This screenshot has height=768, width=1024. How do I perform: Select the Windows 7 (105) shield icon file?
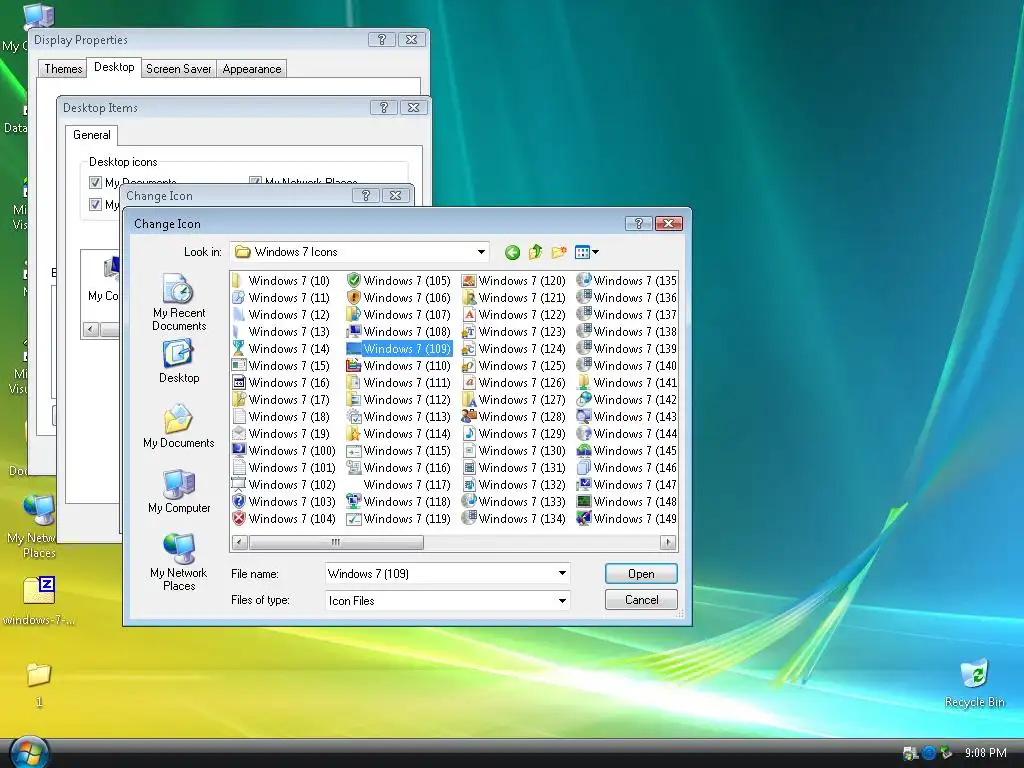tap(398, 281)
